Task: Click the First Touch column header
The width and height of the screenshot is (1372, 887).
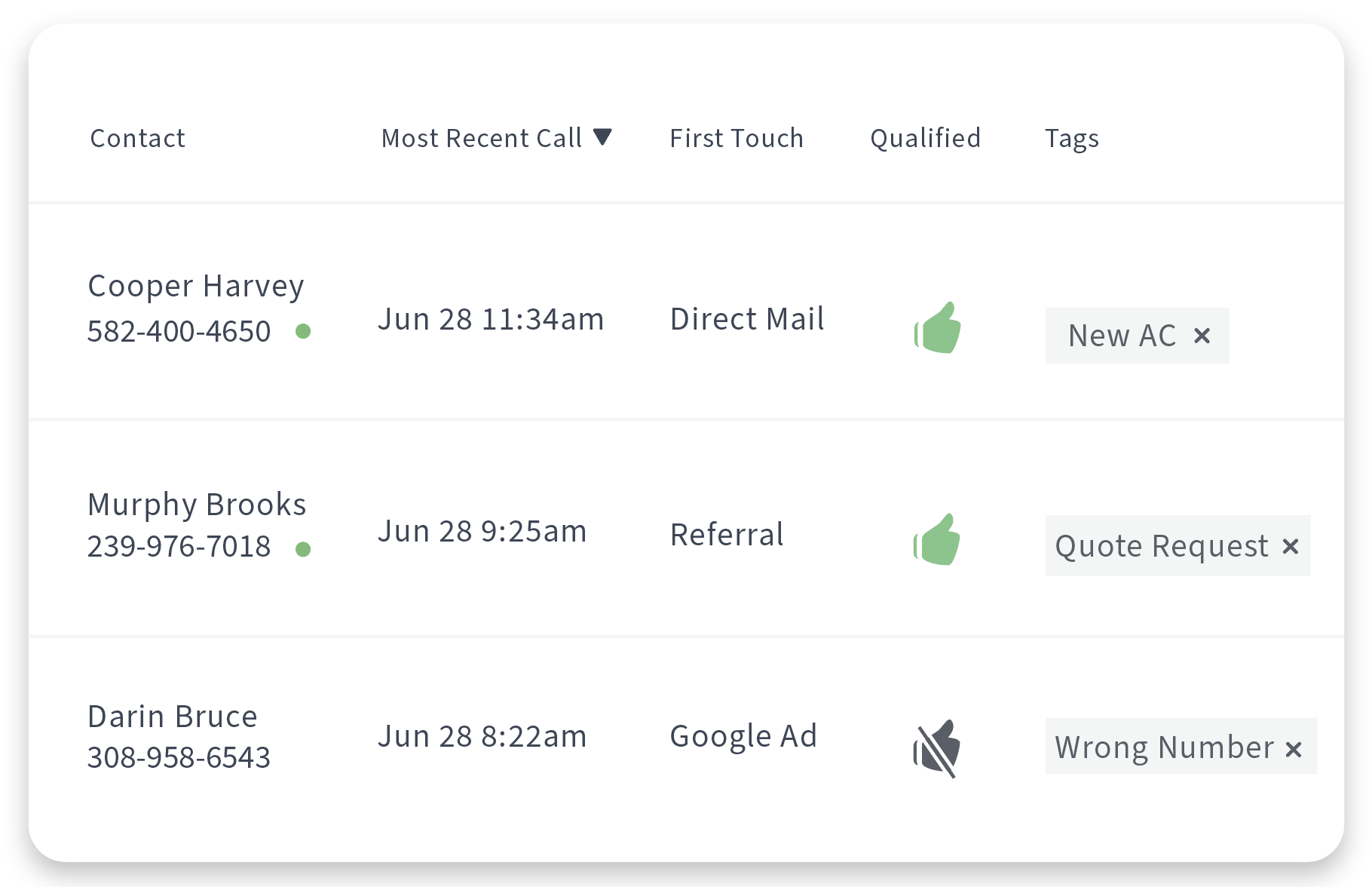Action: pos(737,138)
